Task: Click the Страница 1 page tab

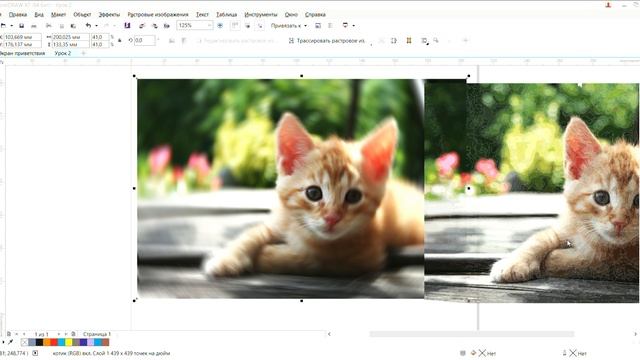Action: tap(97, 334)
